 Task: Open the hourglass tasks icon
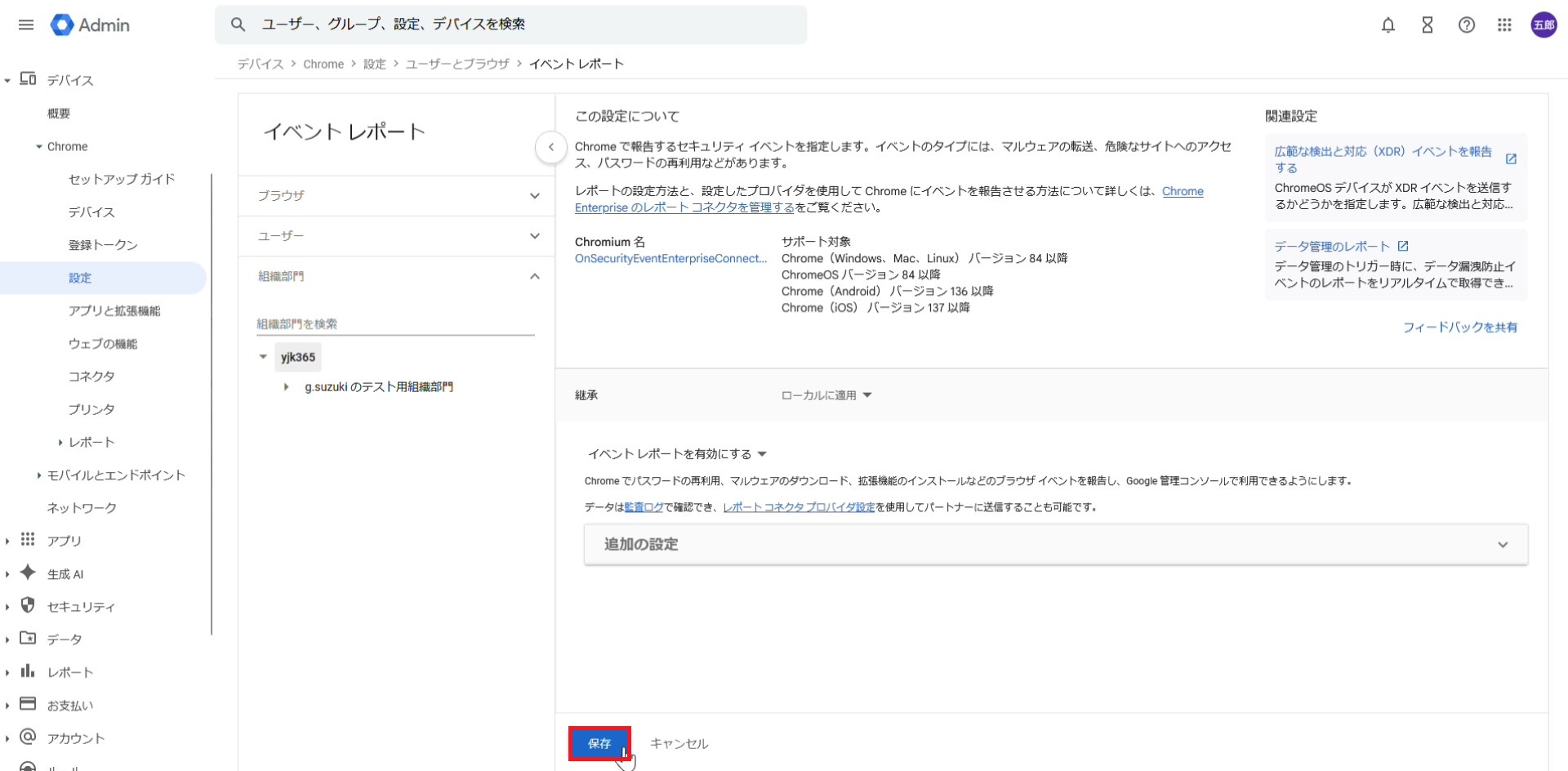pos(1427,25)
